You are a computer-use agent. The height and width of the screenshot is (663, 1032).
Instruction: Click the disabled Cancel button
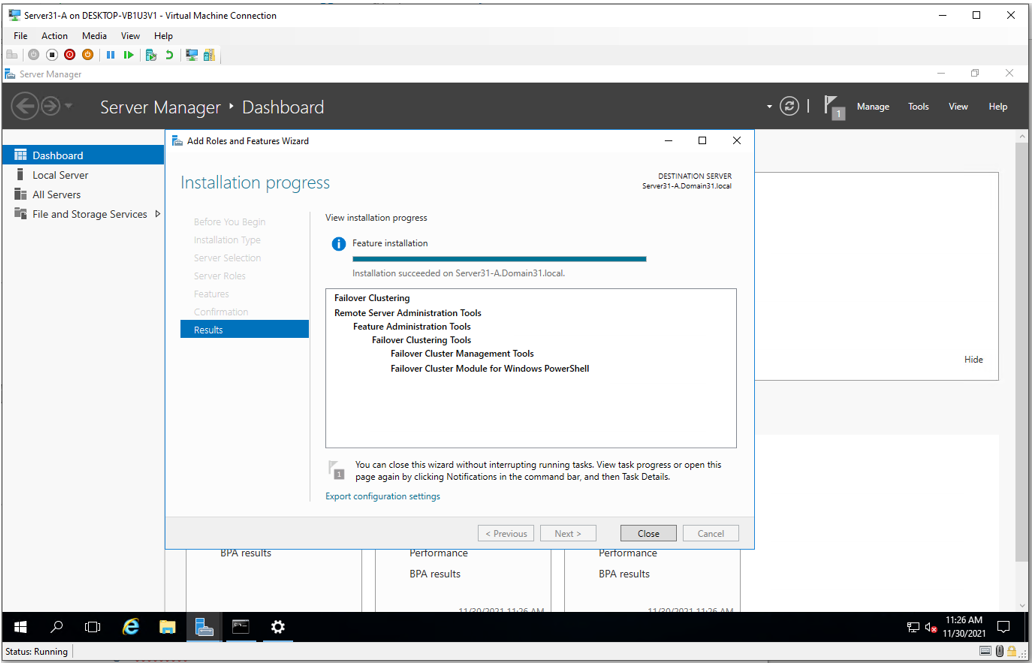pos(710,533)
